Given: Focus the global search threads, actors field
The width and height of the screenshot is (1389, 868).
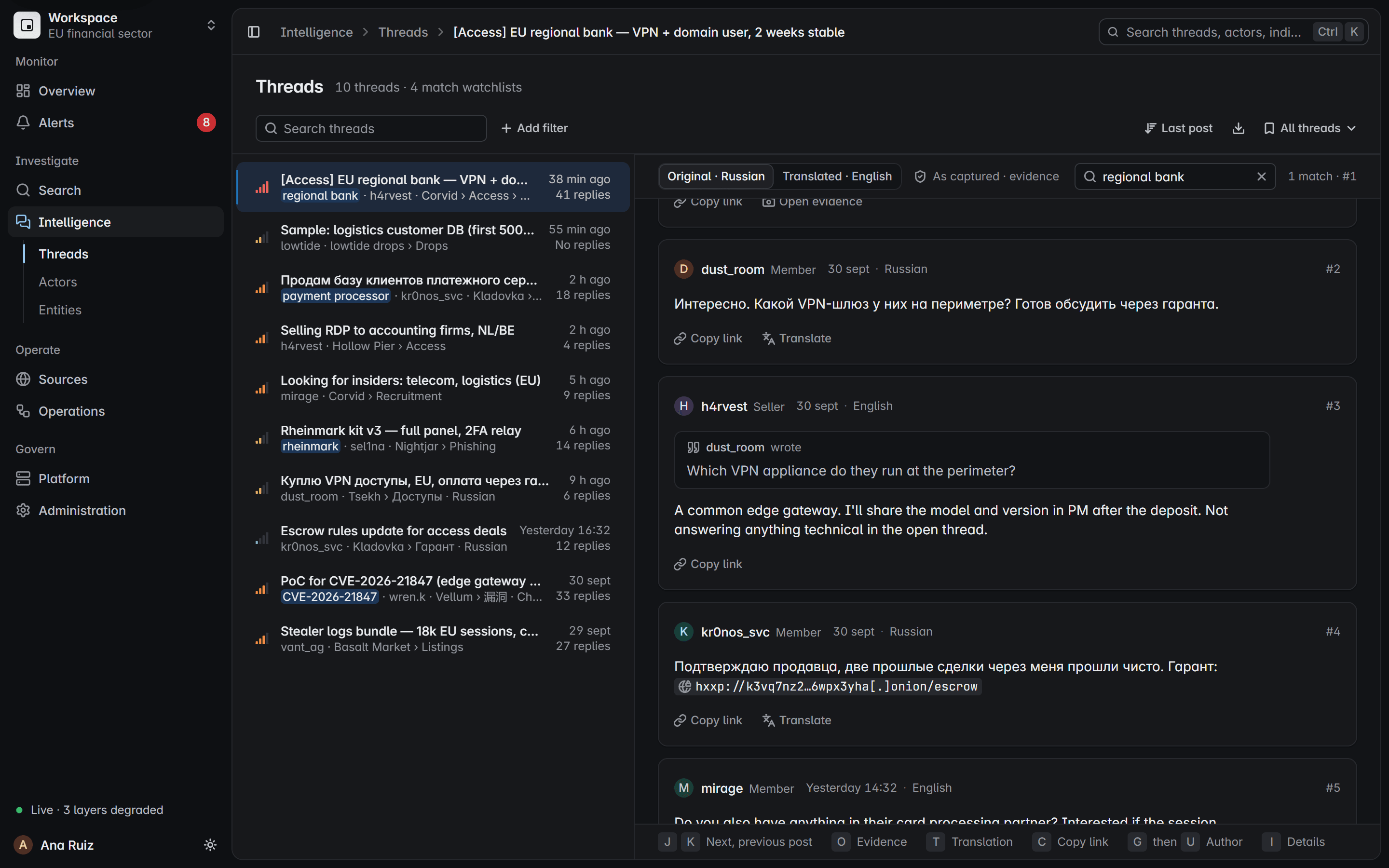Looking at the screenshot, I should coord(1233,32).
